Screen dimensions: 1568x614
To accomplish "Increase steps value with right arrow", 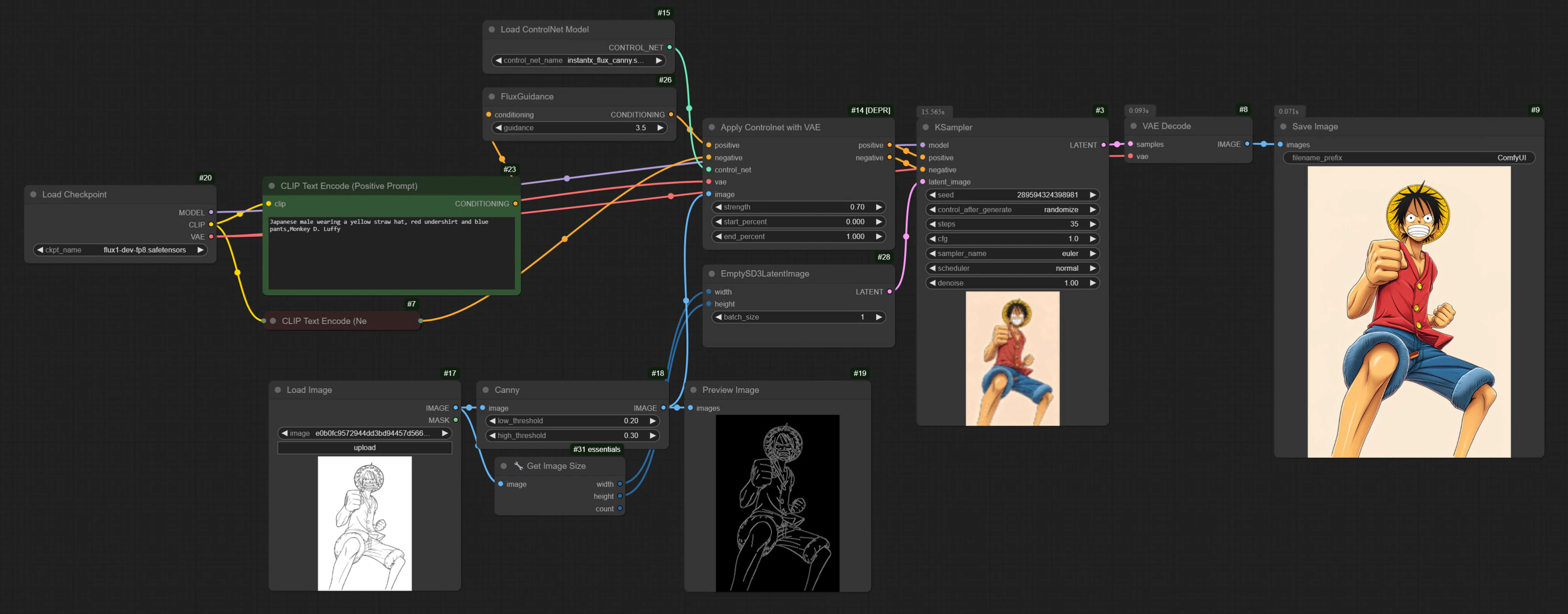I will click(1092, 224).
